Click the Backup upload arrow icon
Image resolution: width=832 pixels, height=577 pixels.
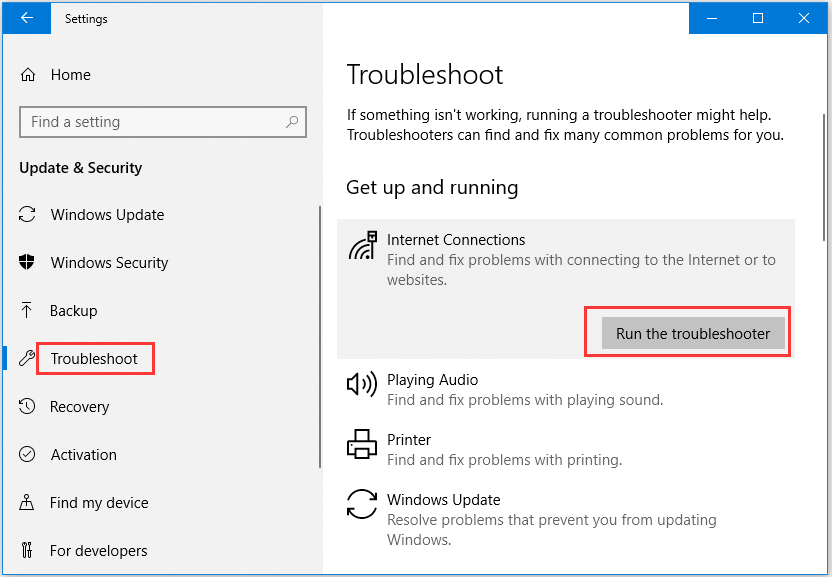point(28,311)
